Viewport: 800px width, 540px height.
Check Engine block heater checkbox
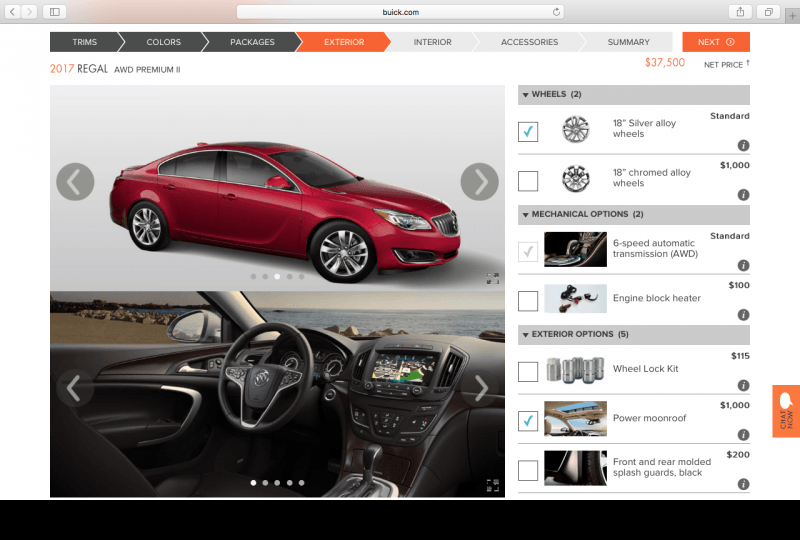click(528, 301)
